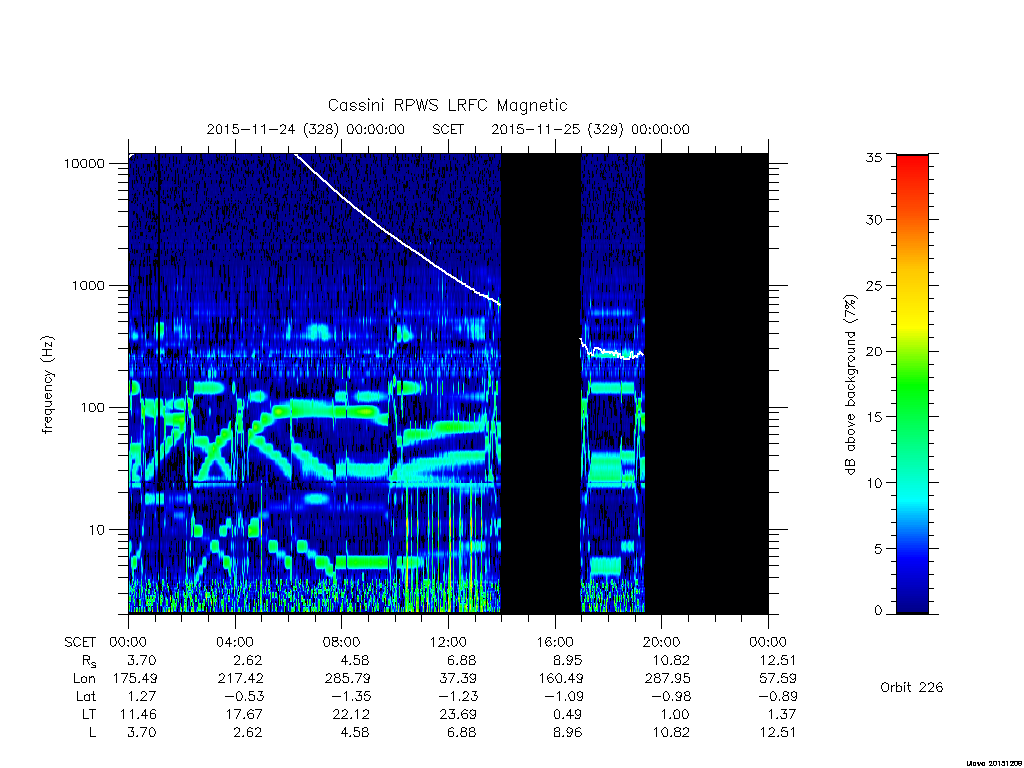Viewport: 1024px width, 768px height.
Task: Click the 5 colorbar tick label
Action: (877, 549)
